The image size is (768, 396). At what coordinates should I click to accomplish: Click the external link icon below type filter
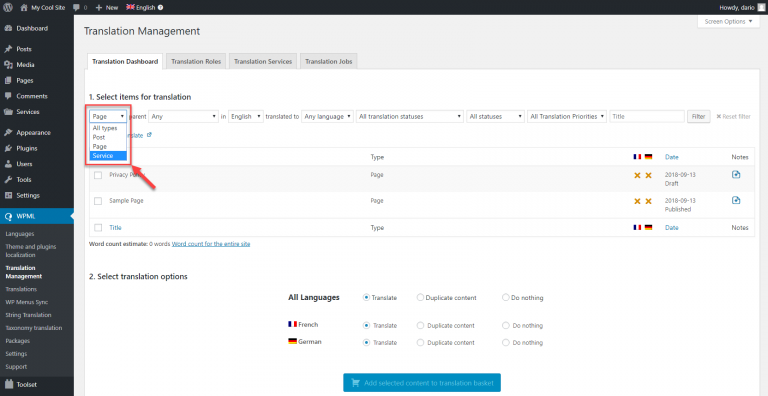point(149,135)
